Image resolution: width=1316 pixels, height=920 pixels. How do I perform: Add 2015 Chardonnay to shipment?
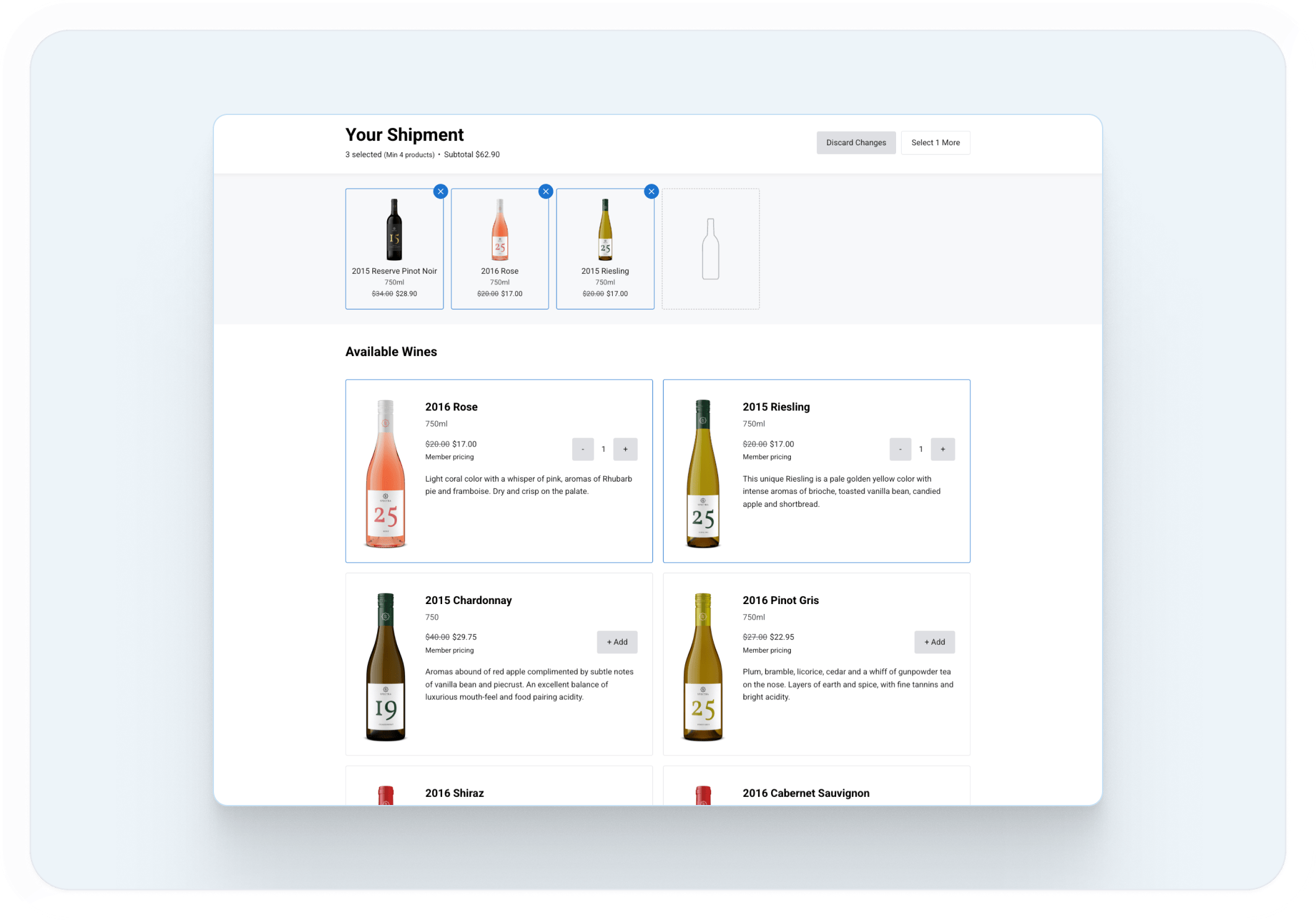(617, 642)
